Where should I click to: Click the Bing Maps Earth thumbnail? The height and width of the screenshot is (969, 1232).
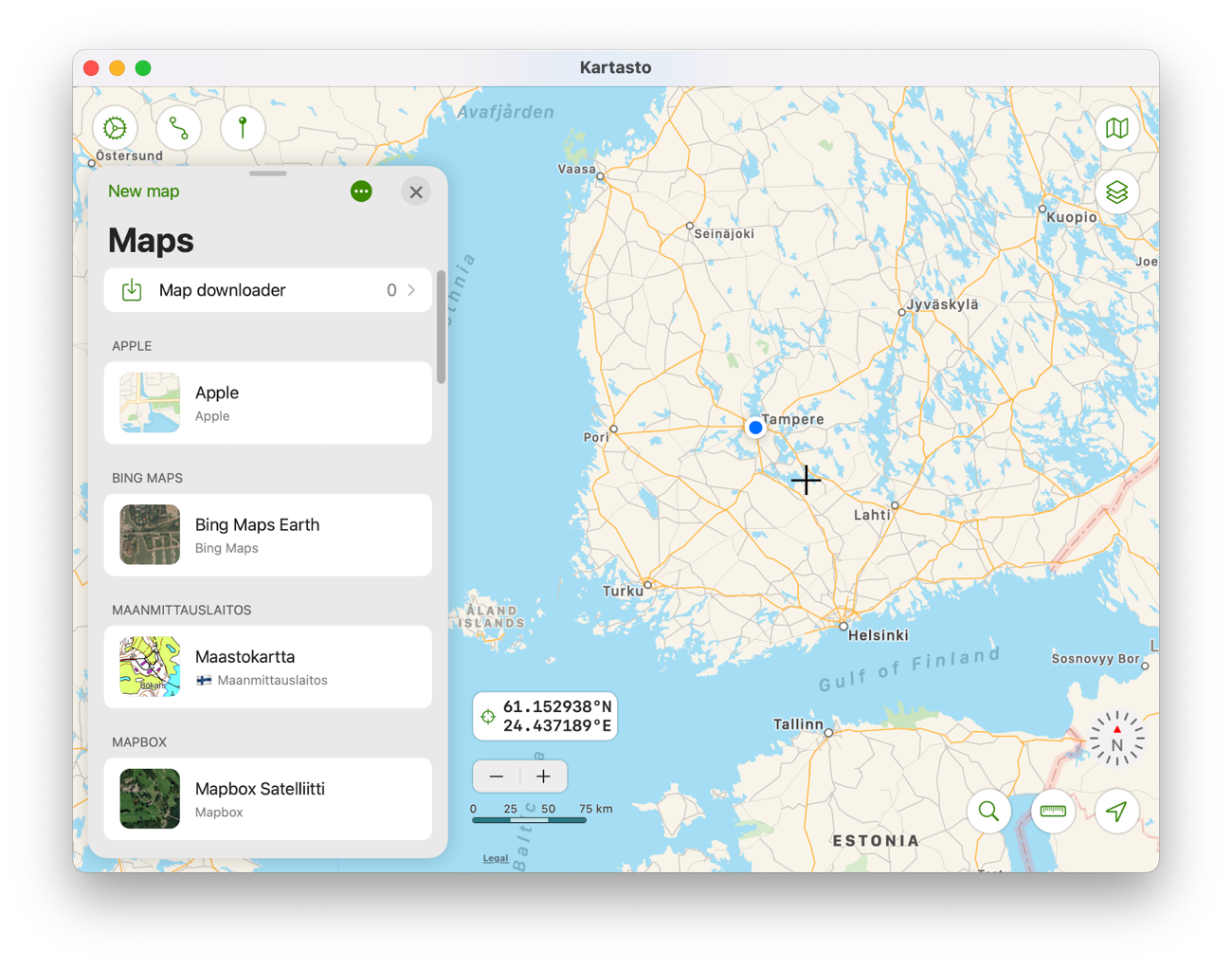(150, 535)
